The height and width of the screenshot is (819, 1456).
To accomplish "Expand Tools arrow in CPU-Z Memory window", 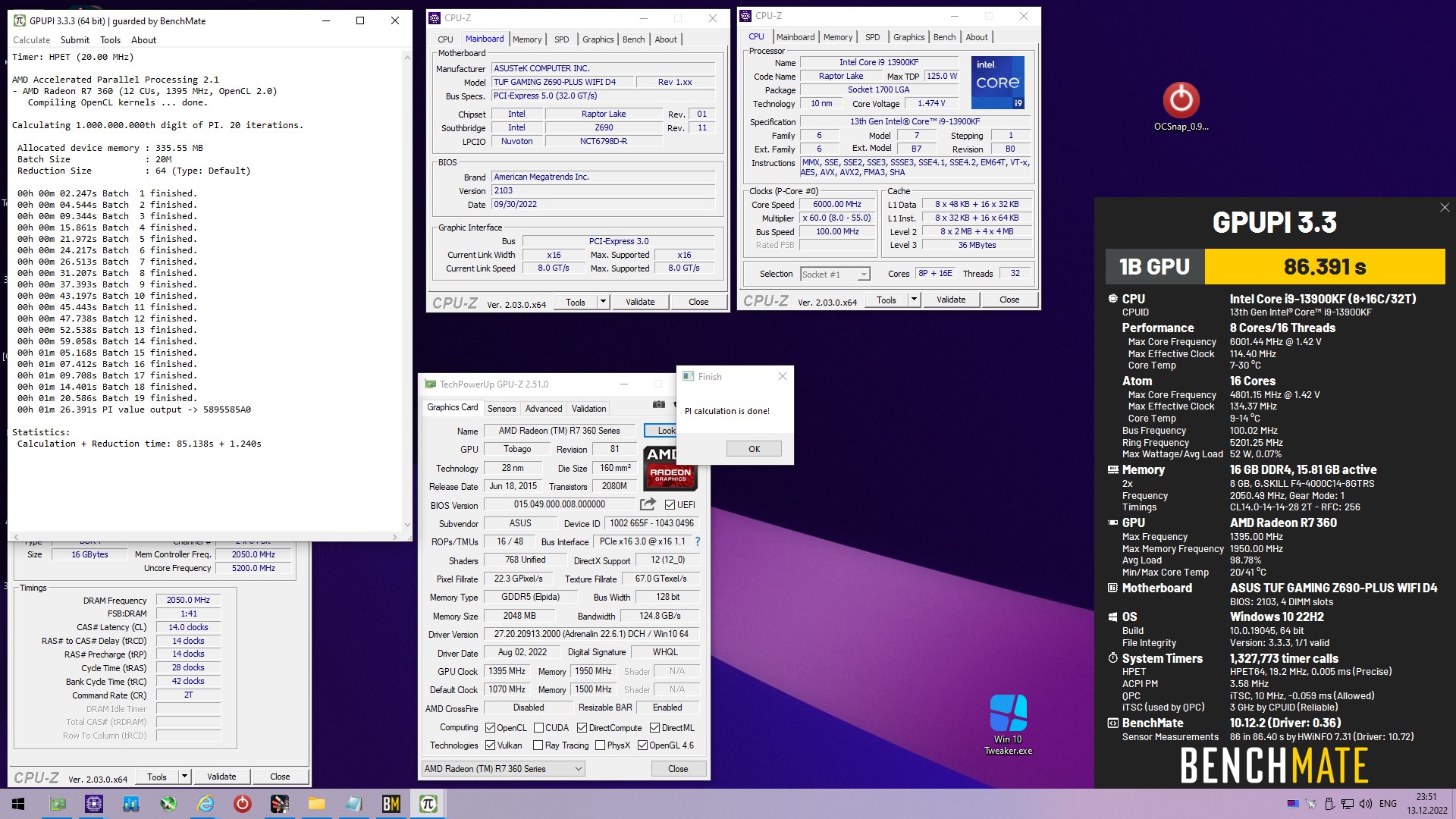I will click(184, 777).
